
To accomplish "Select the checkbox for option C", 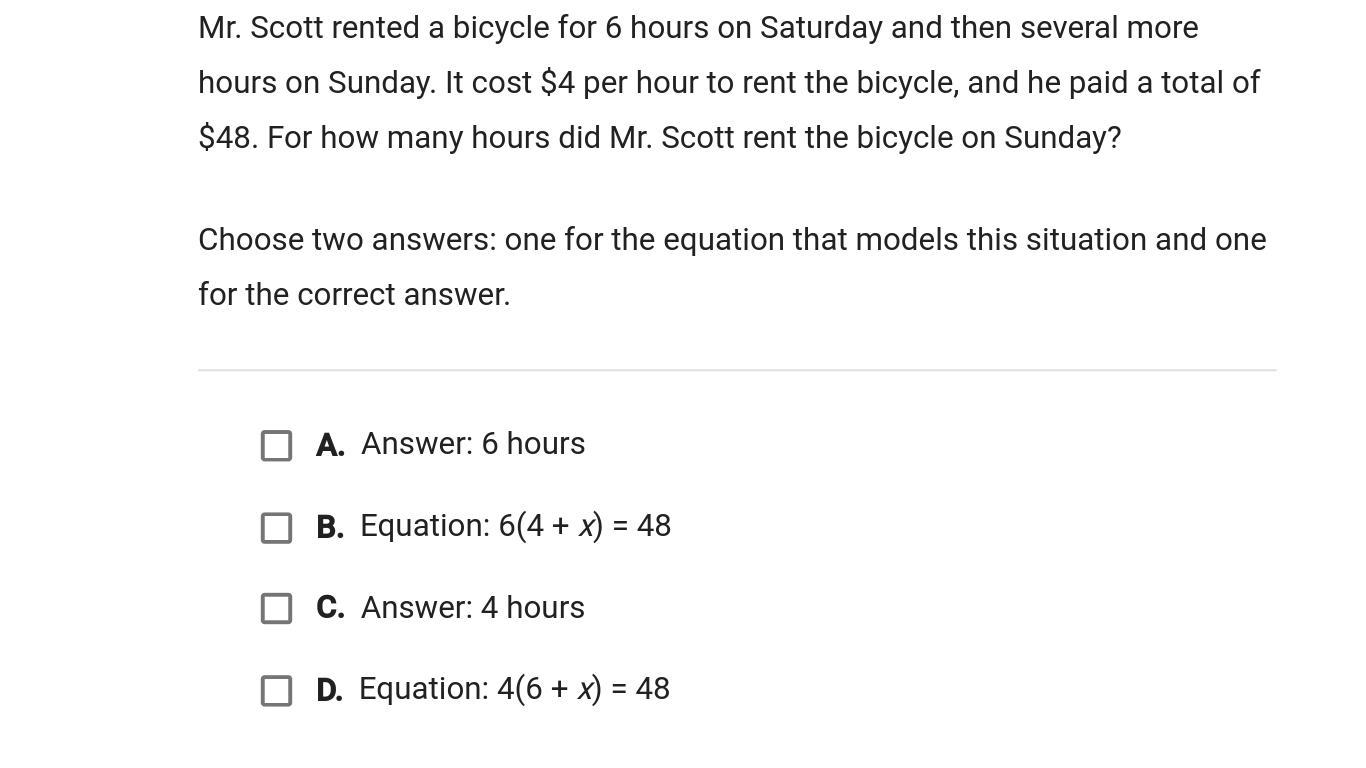I will pos(277,608).
